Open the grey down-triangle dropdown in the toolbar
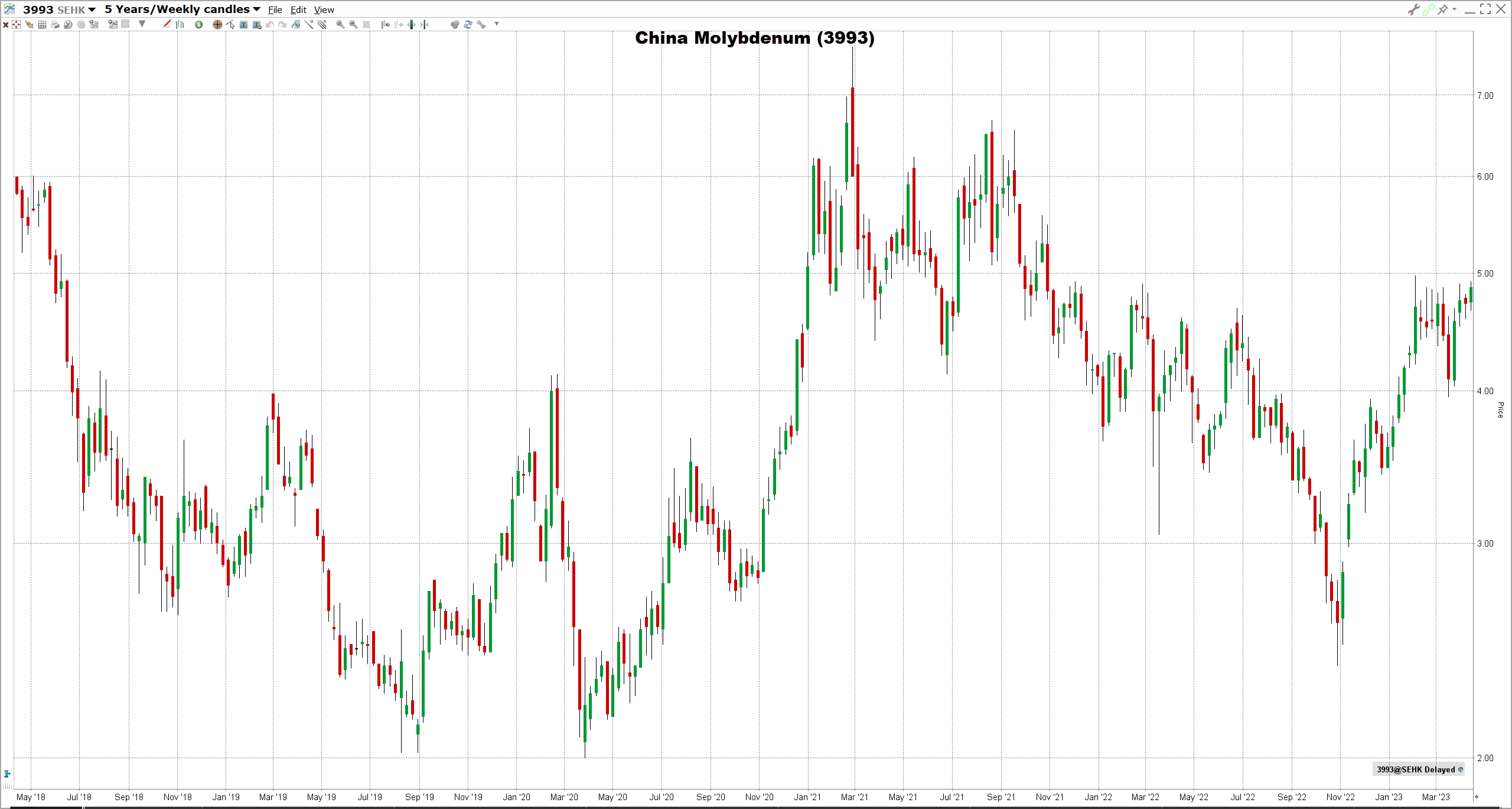Viewport: 1512px width, 809px height. click(142, 24)
